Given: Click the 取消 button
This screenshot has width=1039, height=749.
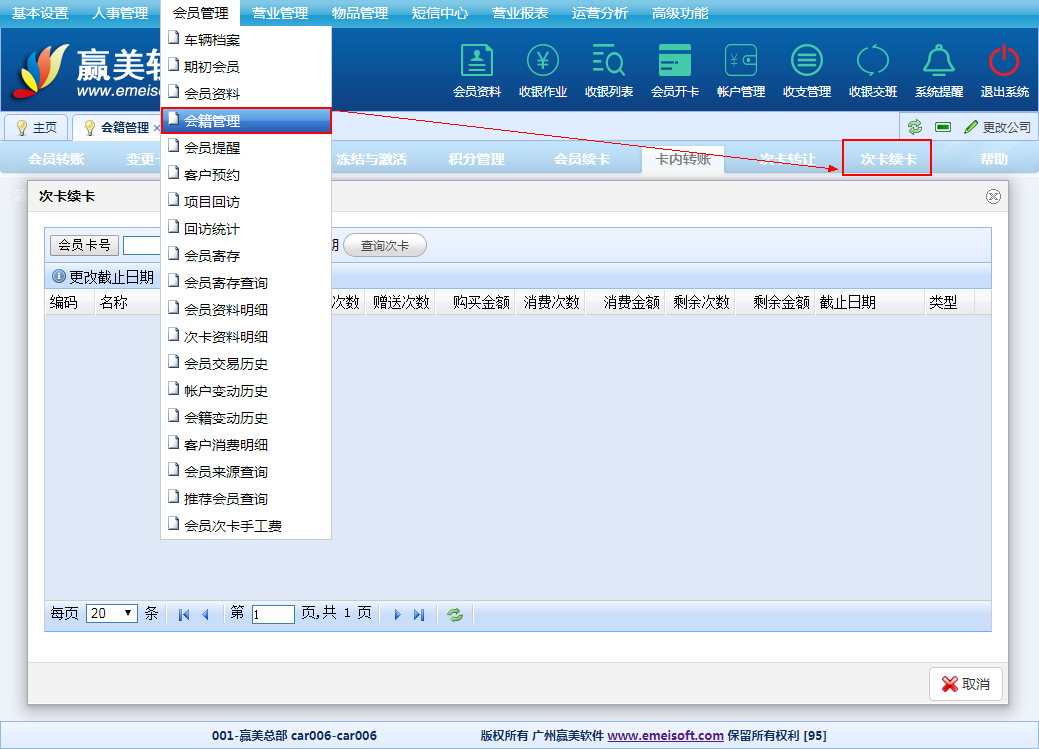Looking at the screenshot, I should (965, 684).
